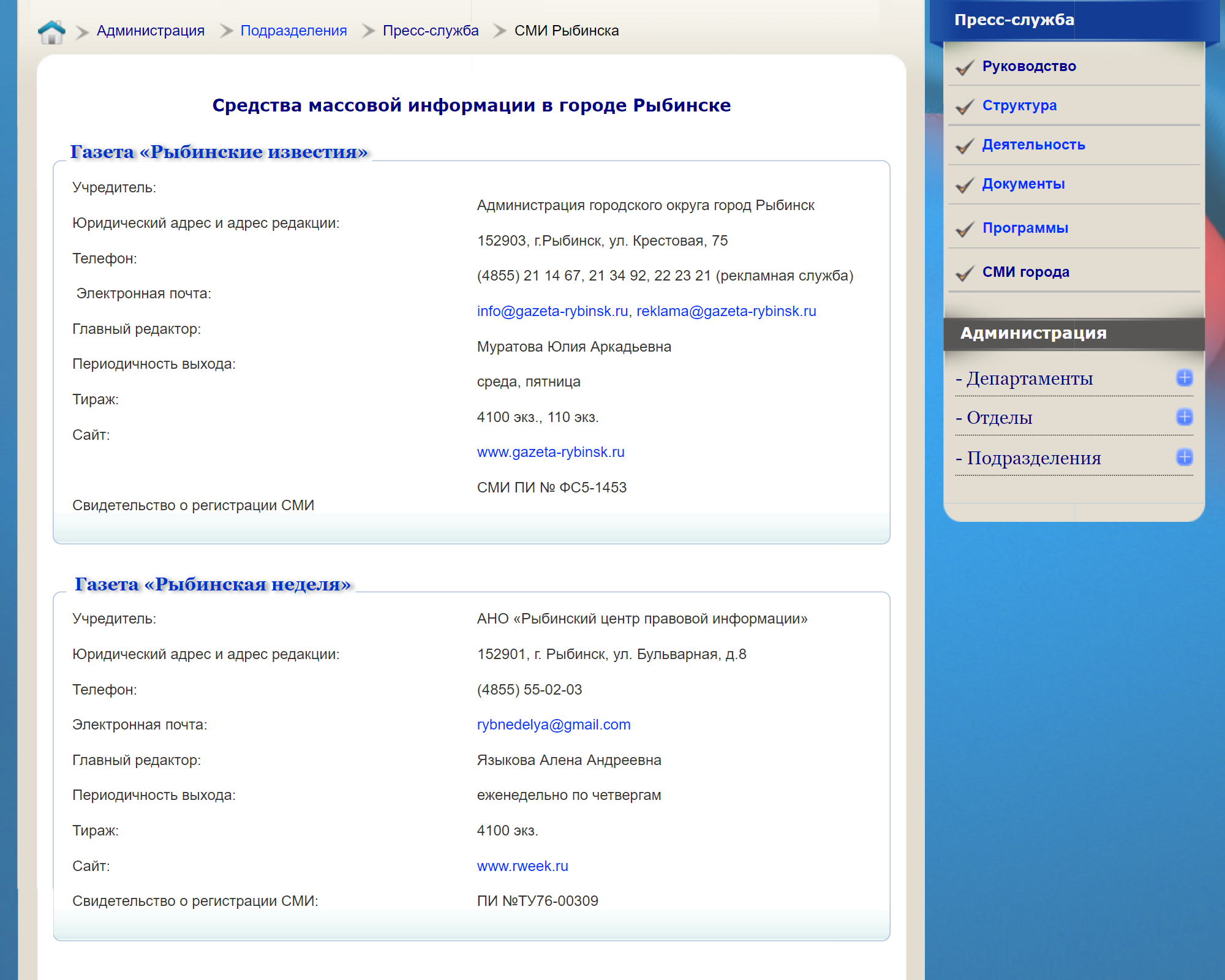Expand the Отделы plus icon

[x=1185, y=417]
